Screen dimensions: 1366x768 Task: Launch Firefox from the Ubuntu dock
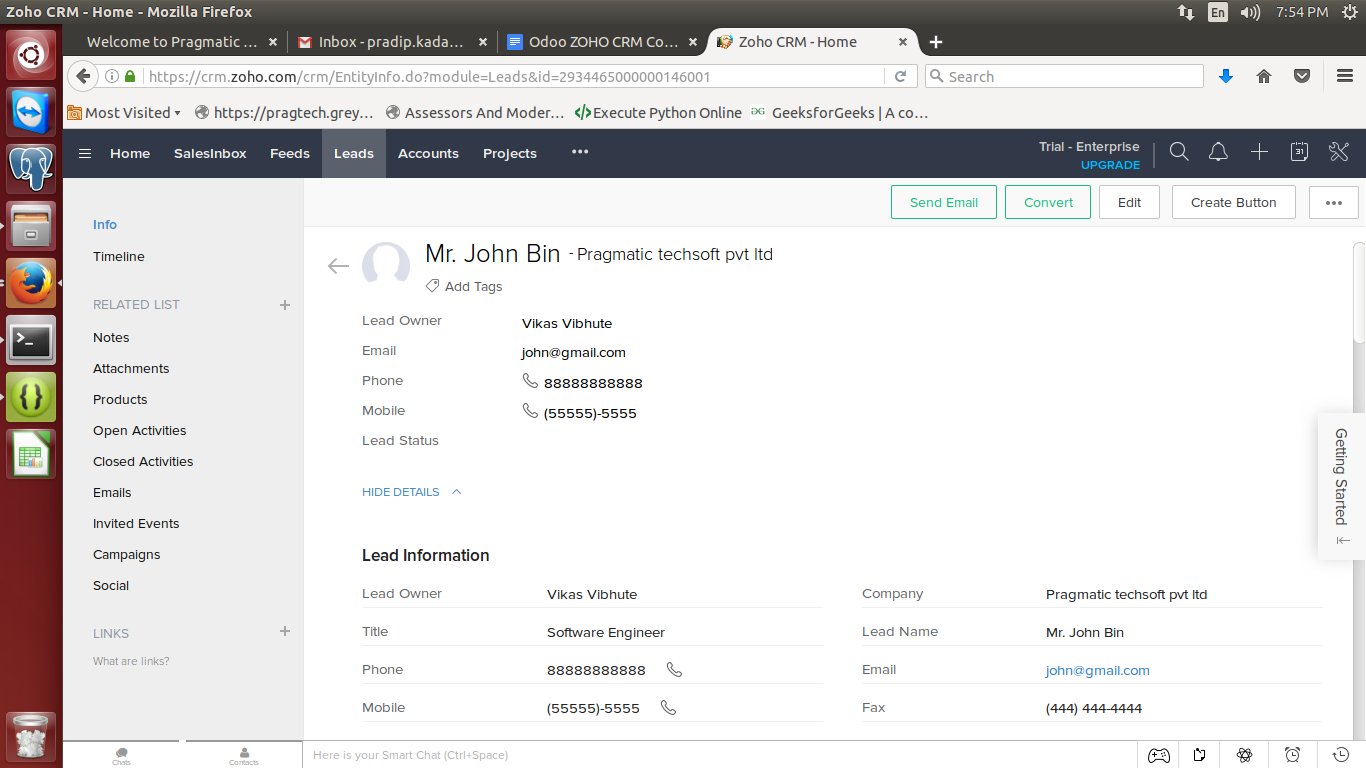(x=31, y=284)
